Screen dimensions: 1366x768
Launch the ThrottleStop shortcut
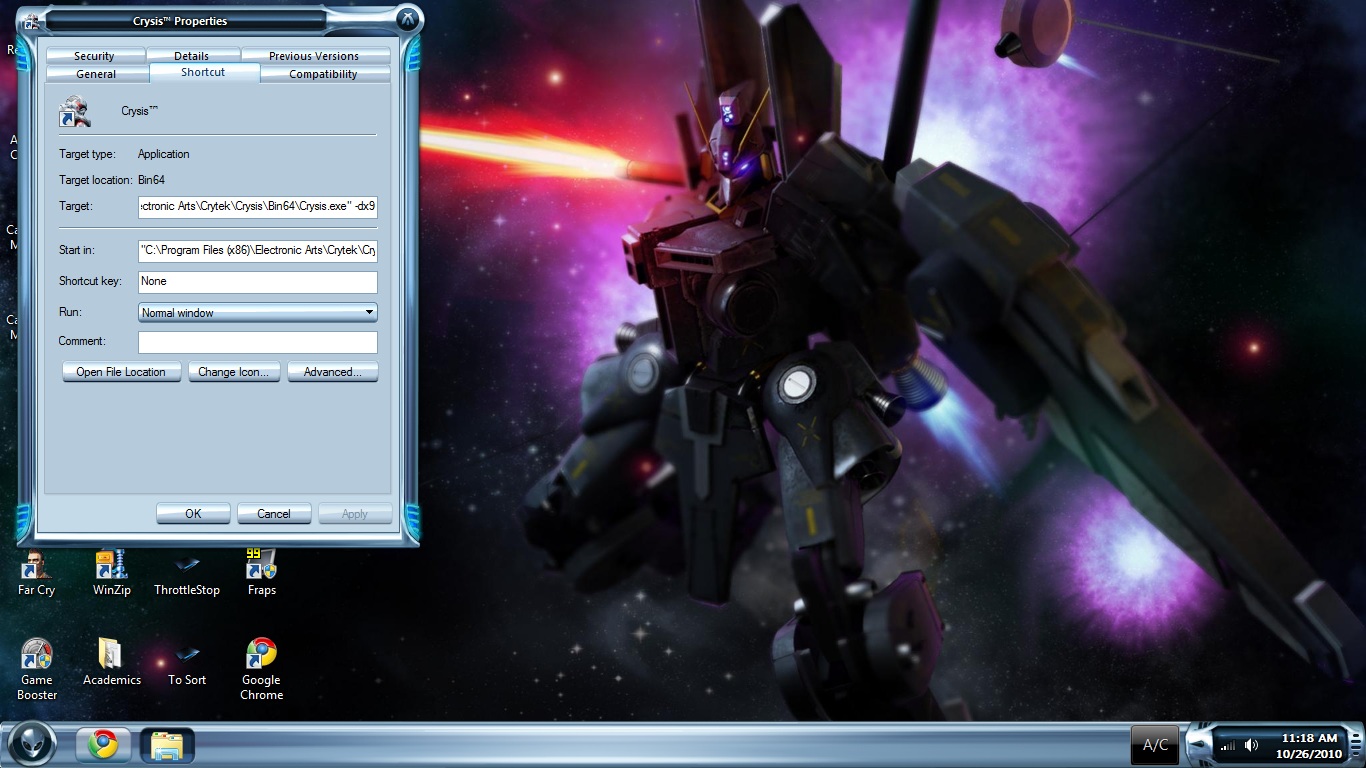coord(186,573)
